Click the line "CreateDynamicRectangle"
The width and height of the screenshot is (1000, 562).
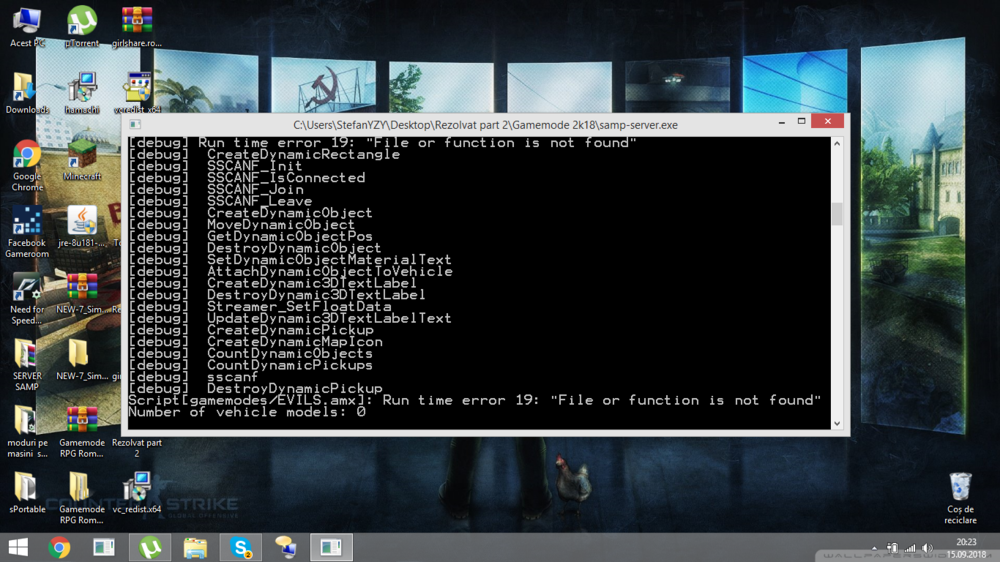[x=304, y=154]
